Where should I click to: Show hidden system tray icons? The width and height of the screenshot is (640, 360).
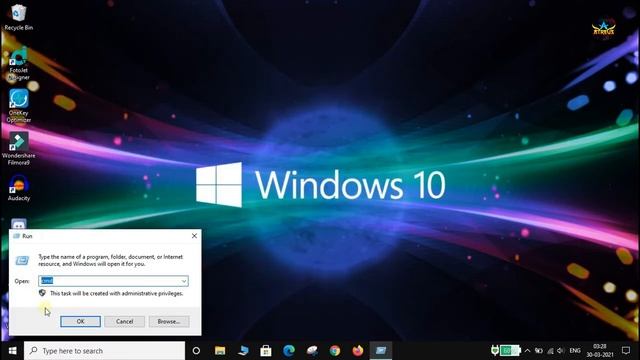click(x=527, y=351)
